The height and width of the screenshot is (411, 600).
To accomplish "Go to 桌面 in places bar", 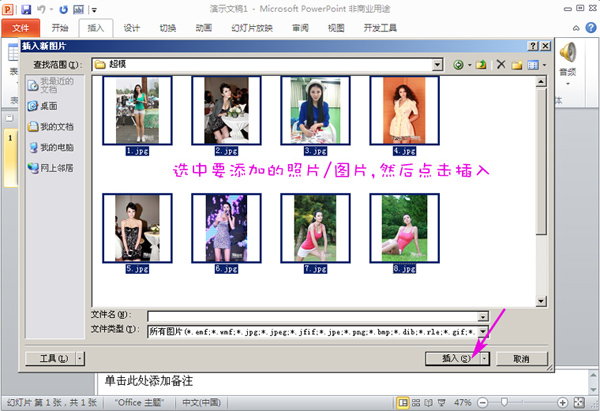I will click(x=42, y=106).
